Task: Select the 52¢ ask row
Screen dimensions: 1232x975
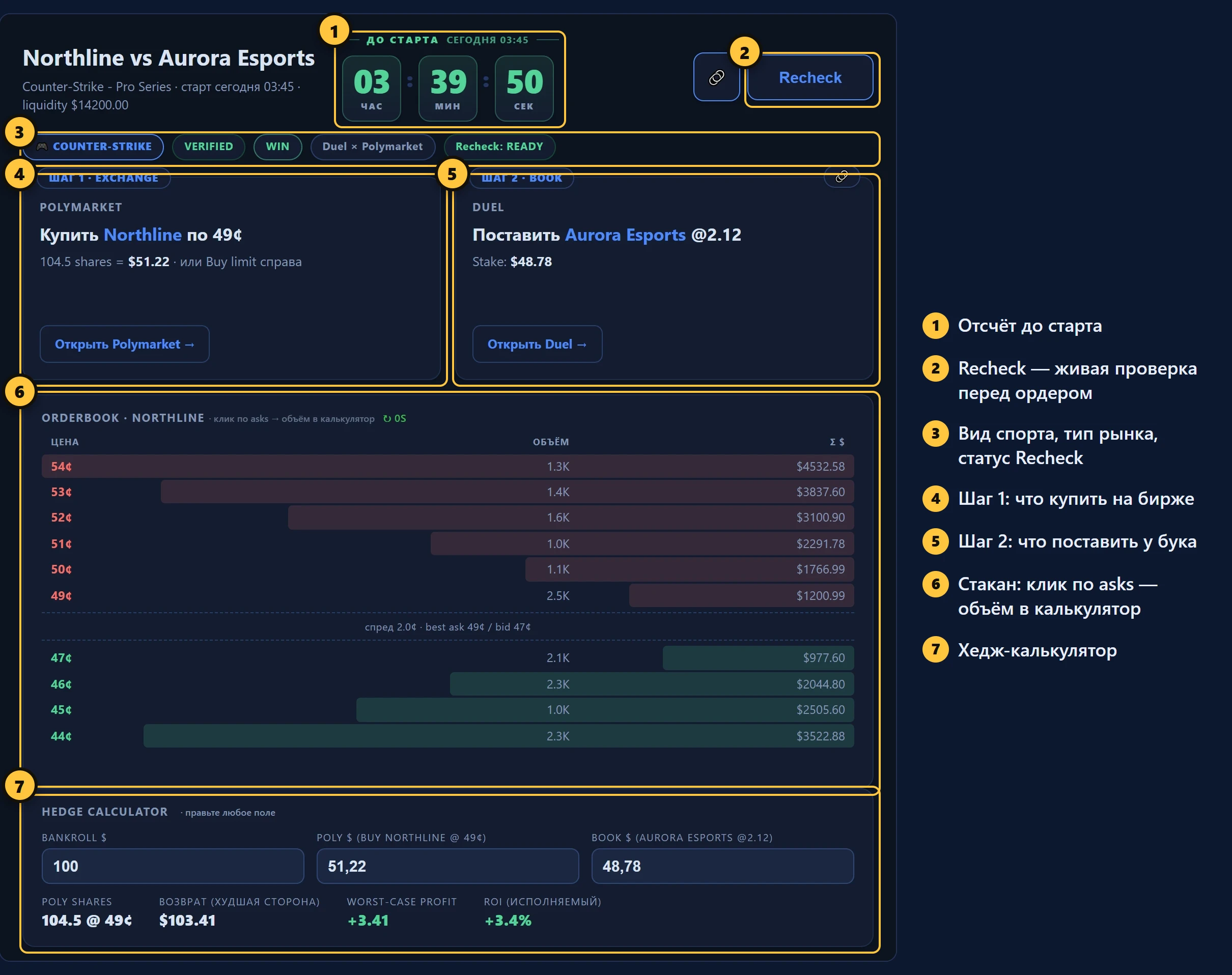Action: pyautogui.click(x=448, y=518)
